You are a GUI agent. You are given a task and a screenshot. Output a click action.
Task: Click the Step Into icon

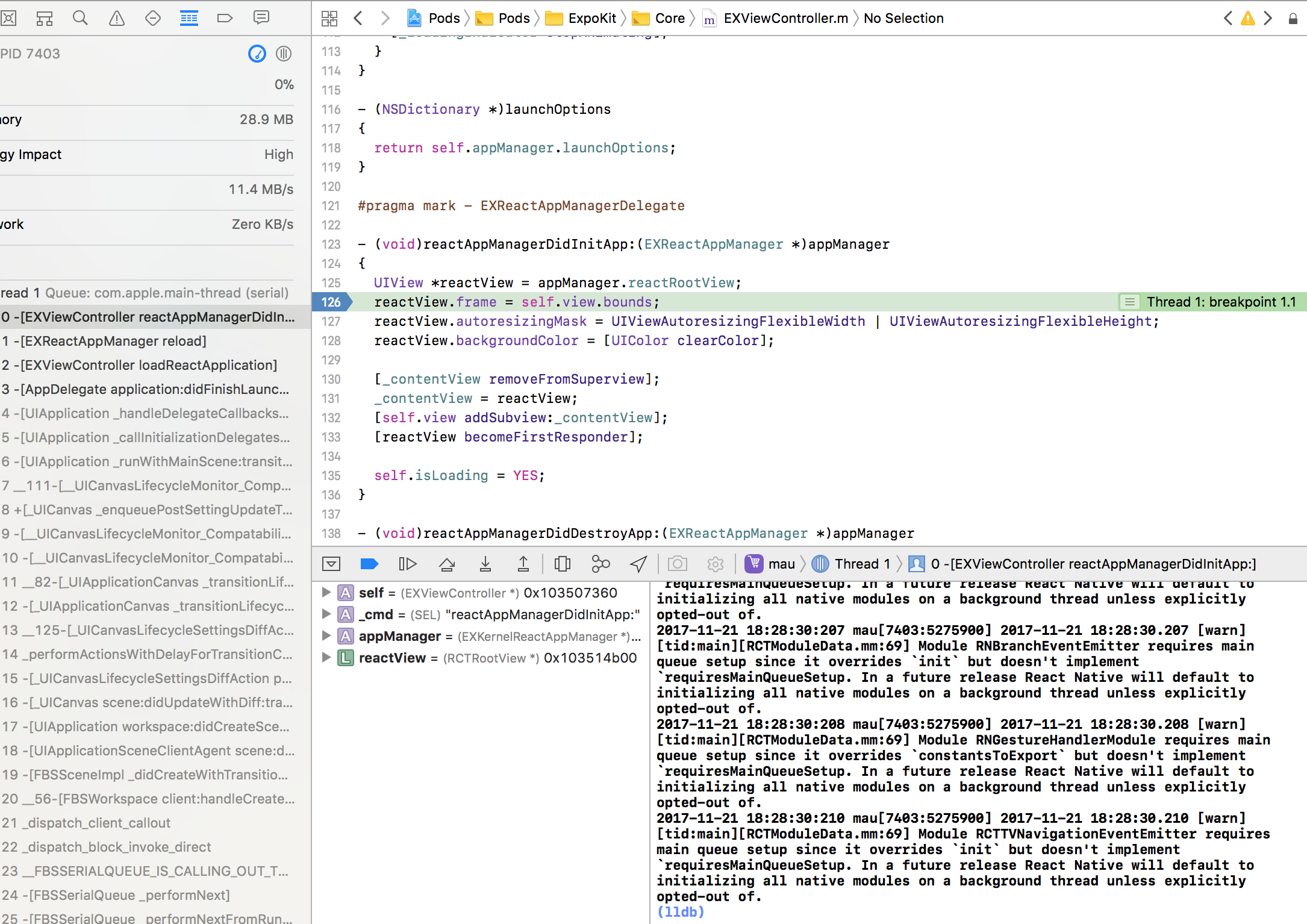[485, 564]
